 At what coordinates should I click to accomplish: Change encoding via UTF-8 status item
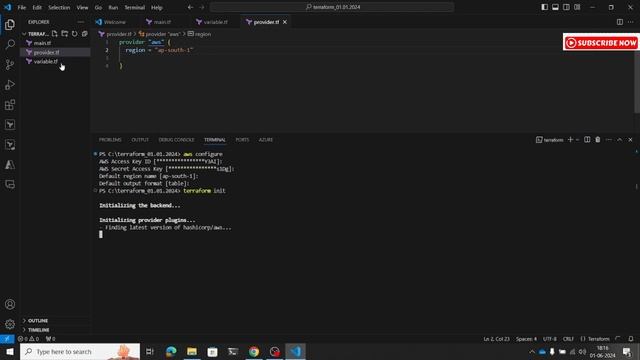point(549,339)
